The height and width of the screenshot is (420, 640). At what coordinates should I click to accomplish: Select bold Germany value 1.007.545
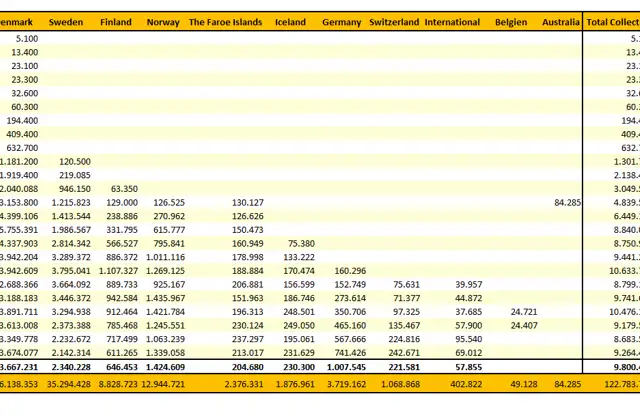[346, 367]
